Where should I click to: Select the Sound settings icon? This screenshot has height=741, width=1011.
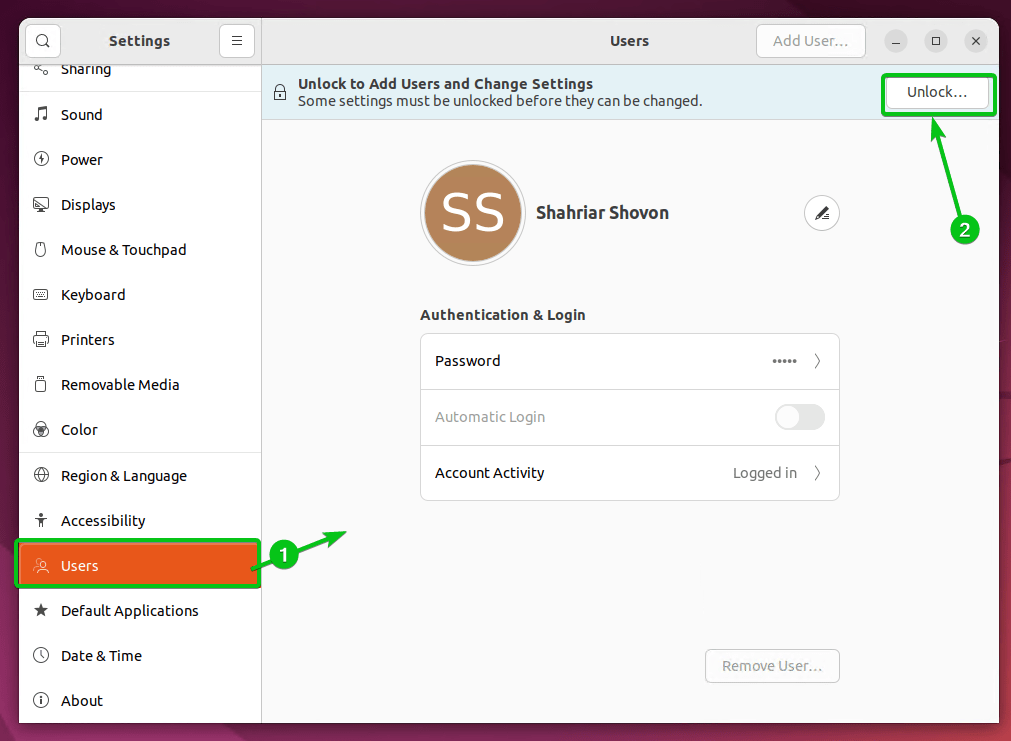[41, 114]
